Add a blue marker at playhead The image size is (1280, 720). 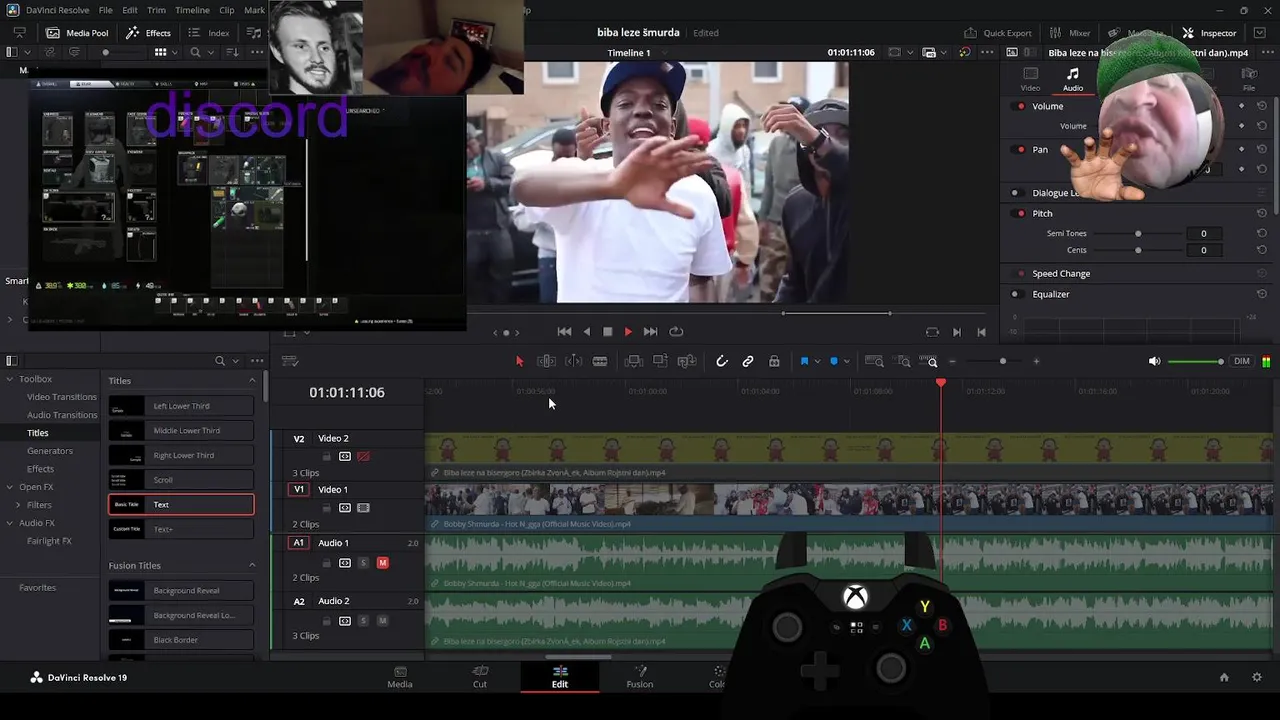(x=833, y=361)
